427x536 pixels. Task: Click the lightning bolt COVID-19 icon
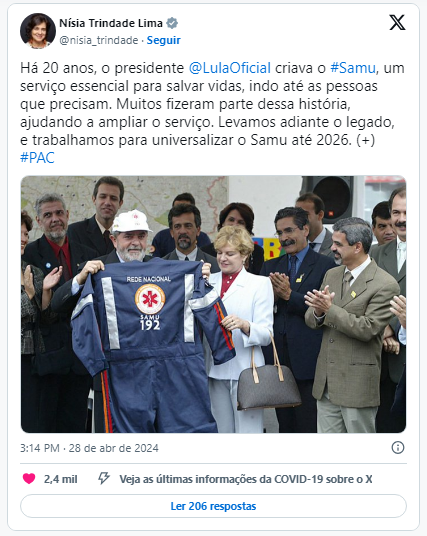click(x=104, y=478)
